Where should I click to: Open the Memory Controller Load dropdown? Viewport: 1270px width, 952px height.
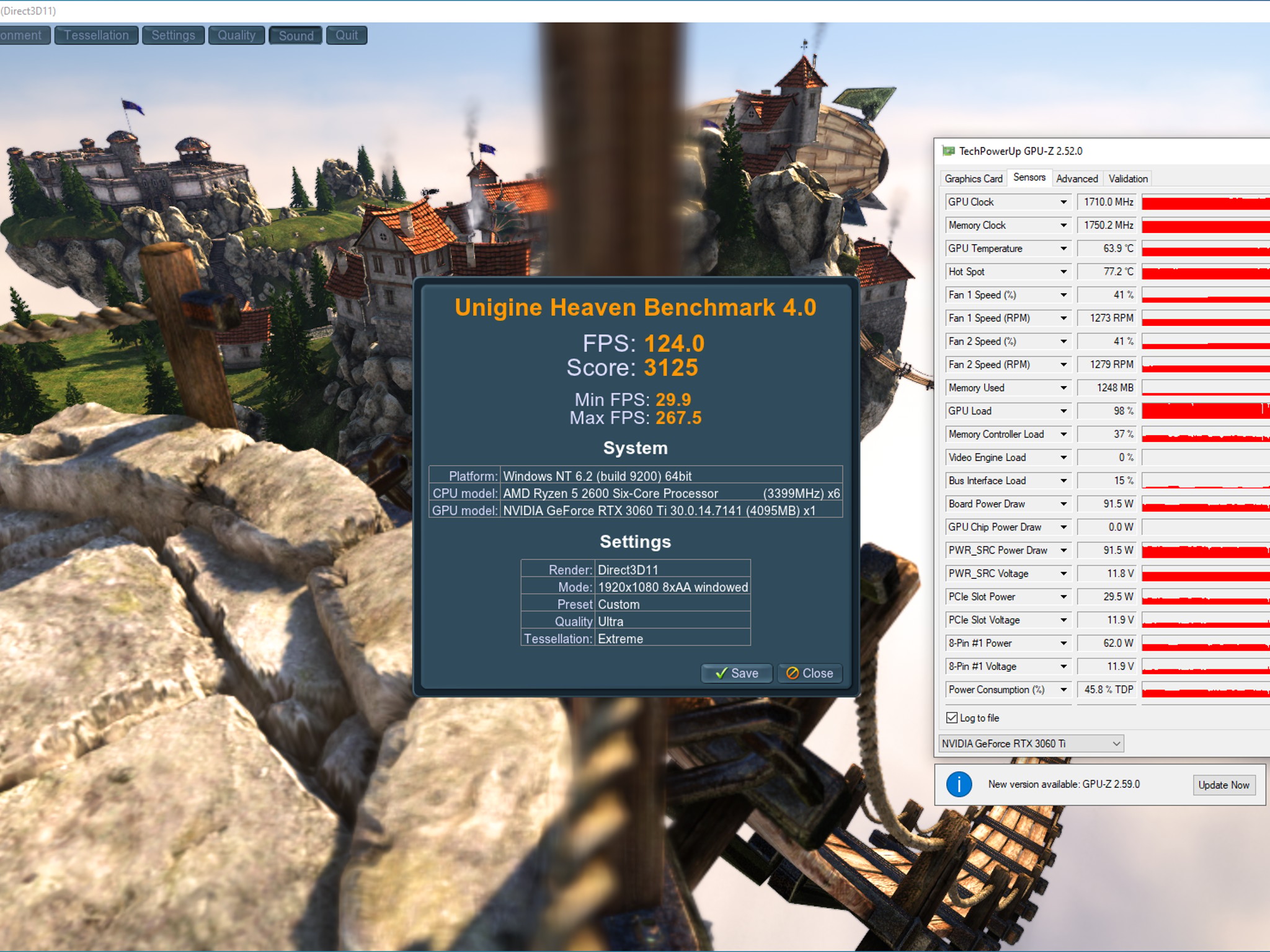pyautogui.click(x=1064, y=434)
